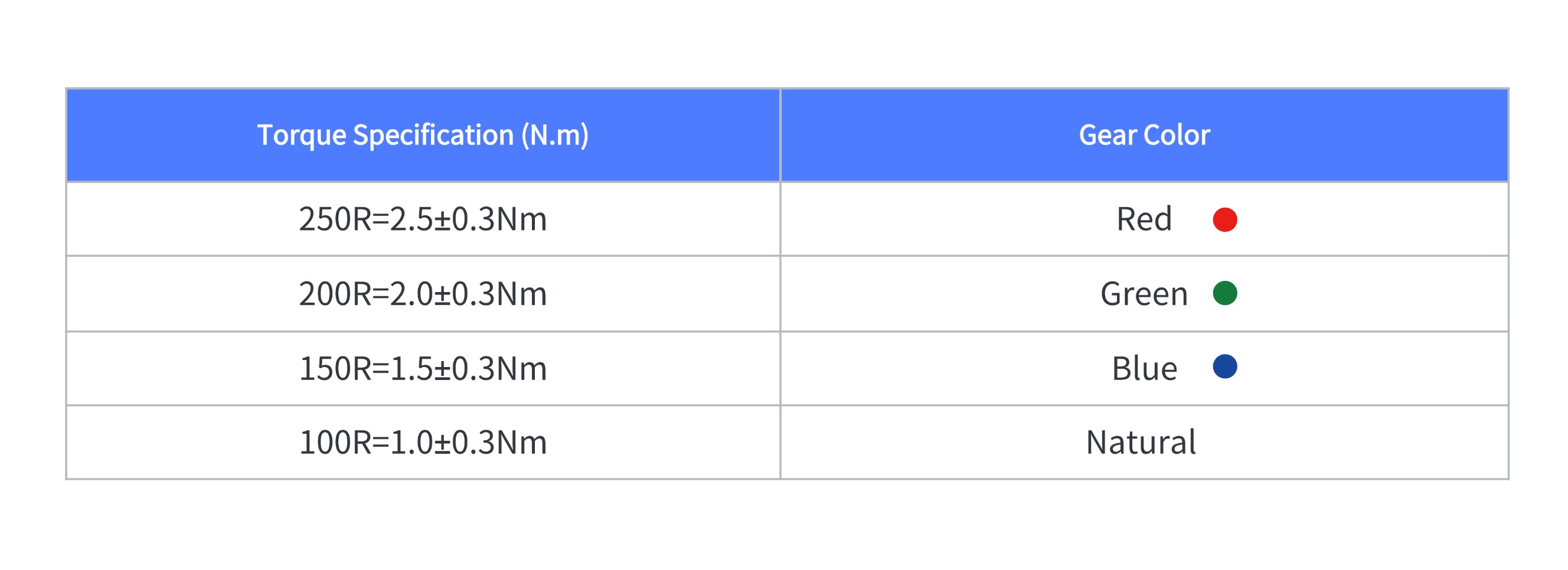This screenshot has width=1568, height=570.
Task: Click the blue color dot
Action: tap(1224, 367)
